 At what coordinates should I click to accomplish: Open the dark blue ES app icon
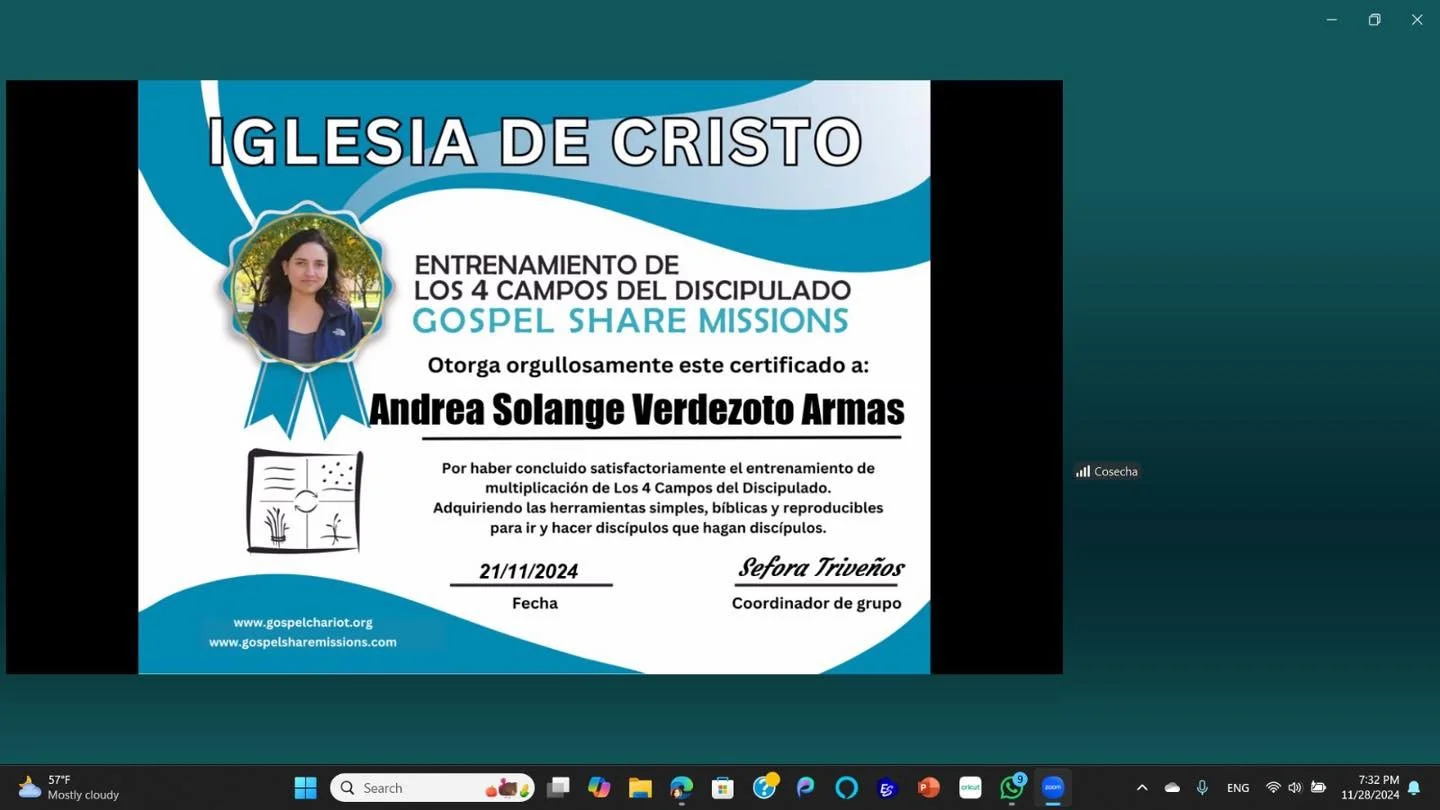[887, 788]
